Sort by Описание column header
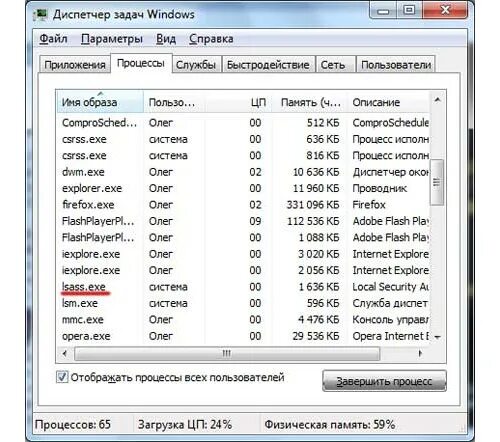 click(x=389, y=102)
